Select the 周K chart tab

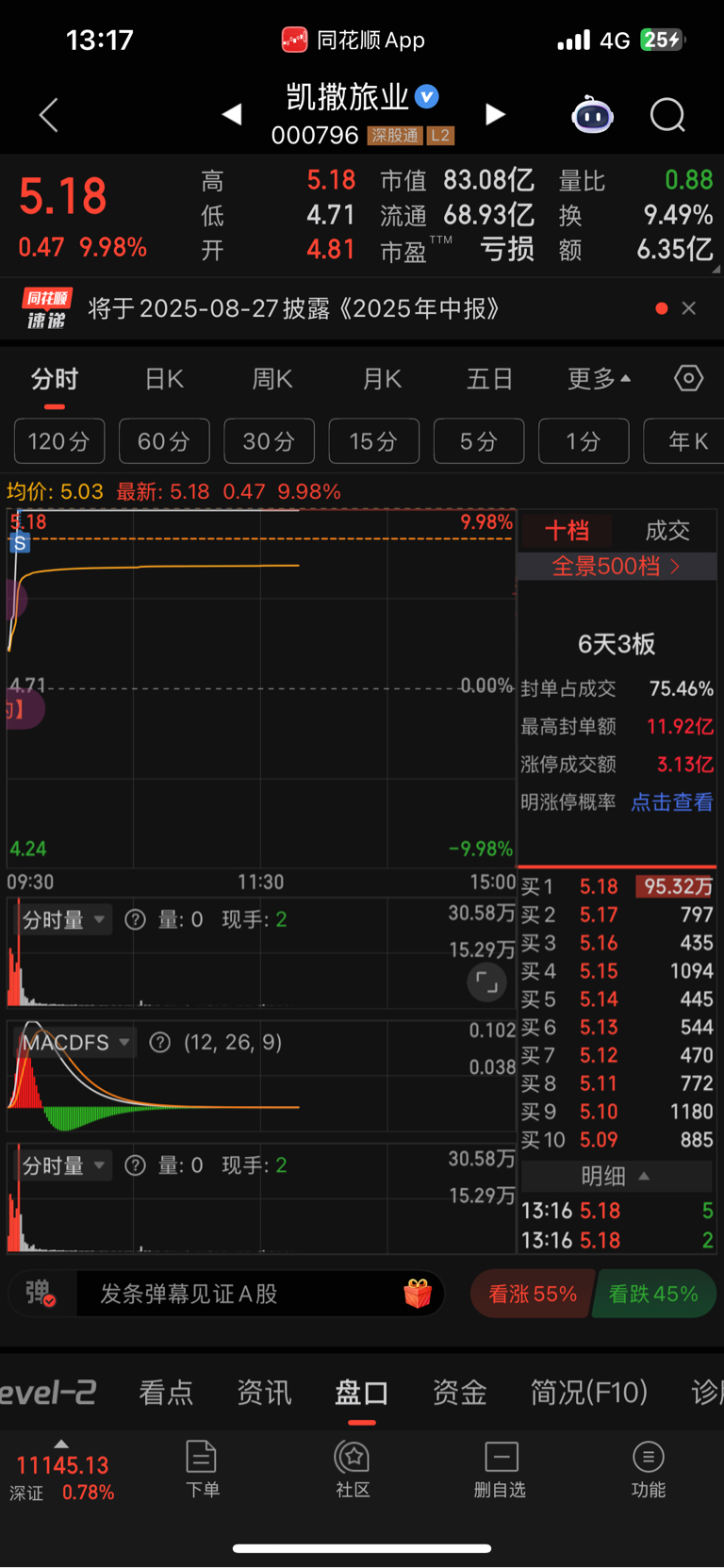272,379
